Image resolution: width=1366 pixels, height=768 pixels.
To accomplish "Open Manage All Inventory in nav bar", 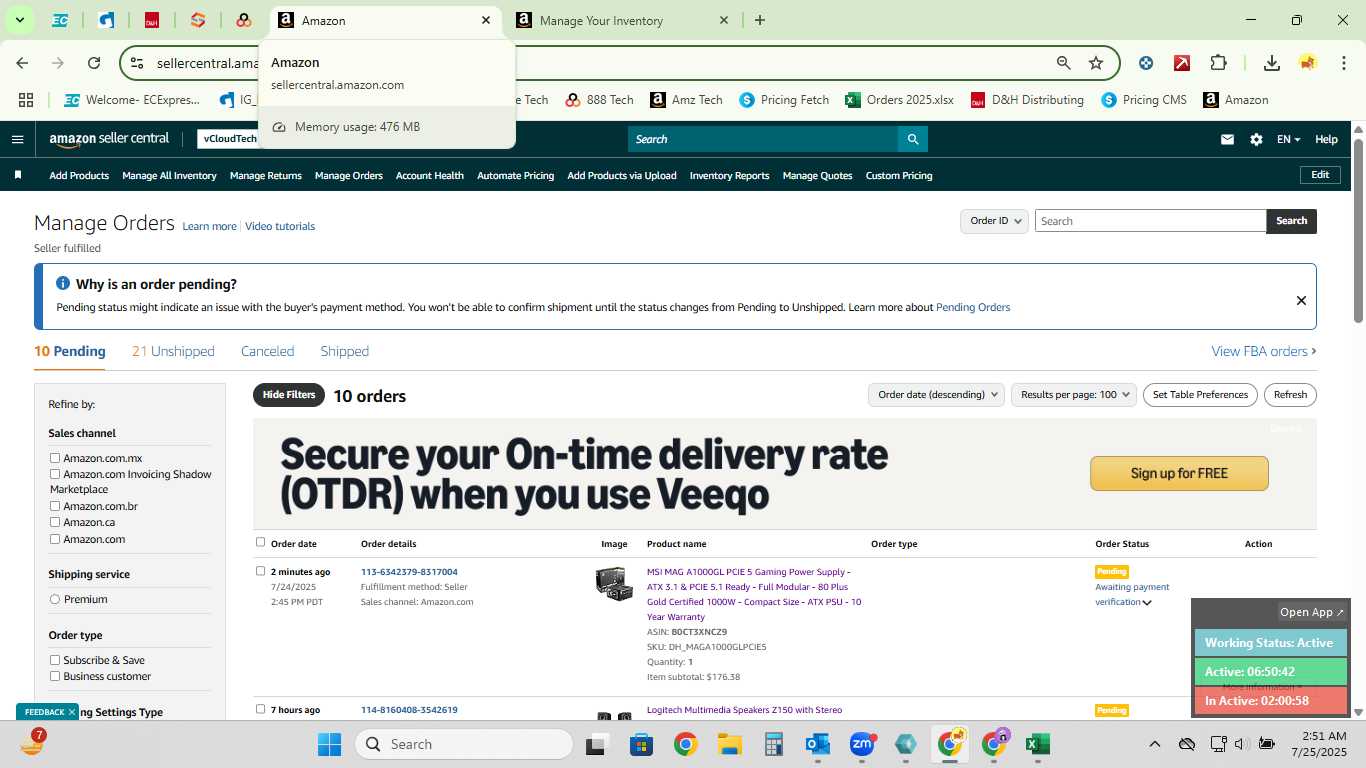I will (169, 176).
